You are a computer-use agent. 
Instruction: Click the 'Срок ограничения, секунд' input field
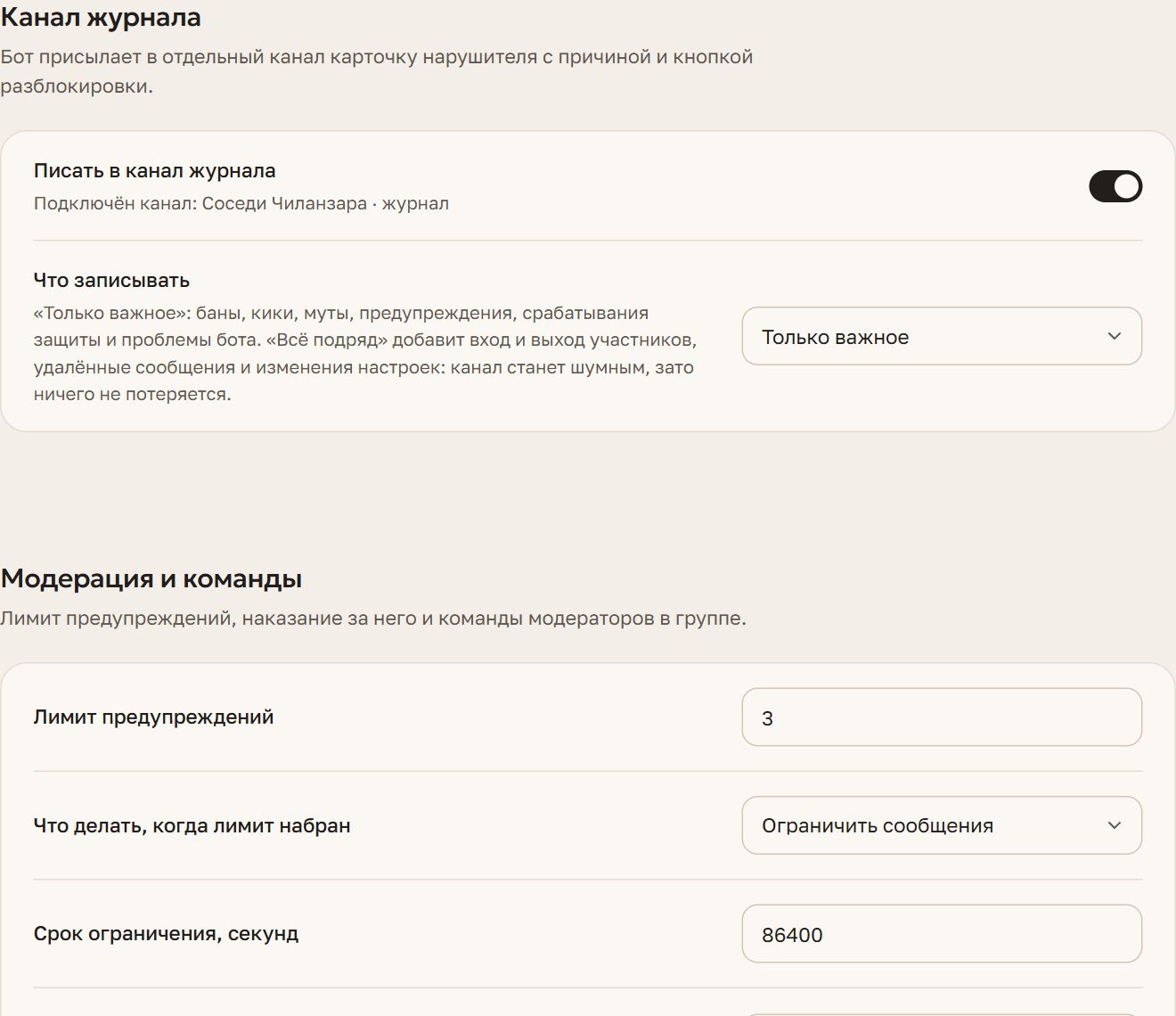pos(942,934)
